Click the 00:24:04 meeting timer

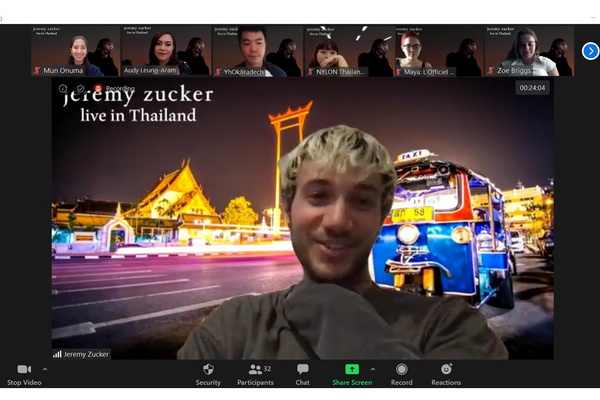(532, 88)
